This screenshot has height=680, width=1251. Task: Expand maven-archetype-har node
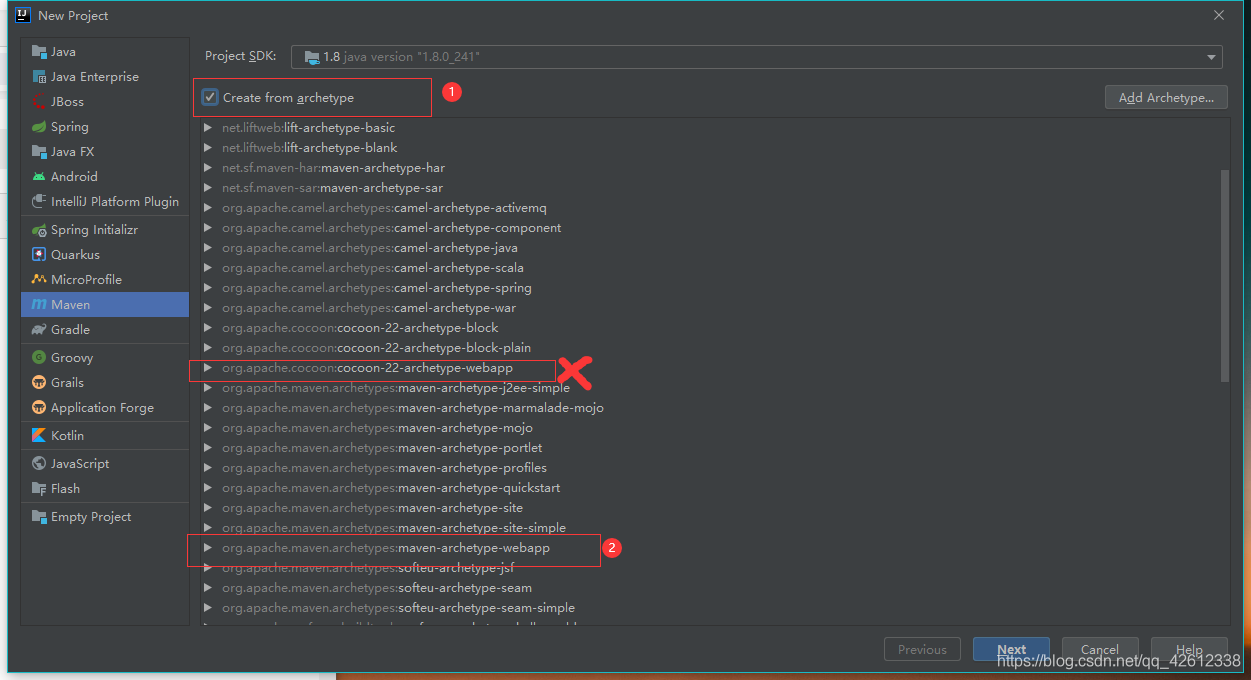click(x=208, y=168)
